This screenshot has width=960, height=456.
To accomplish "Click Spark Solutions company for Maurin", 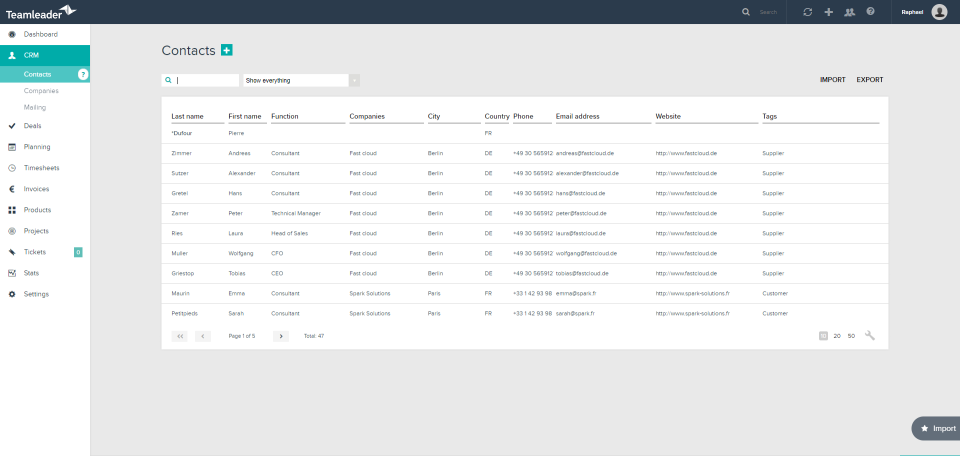I will [x=370, y=294].
